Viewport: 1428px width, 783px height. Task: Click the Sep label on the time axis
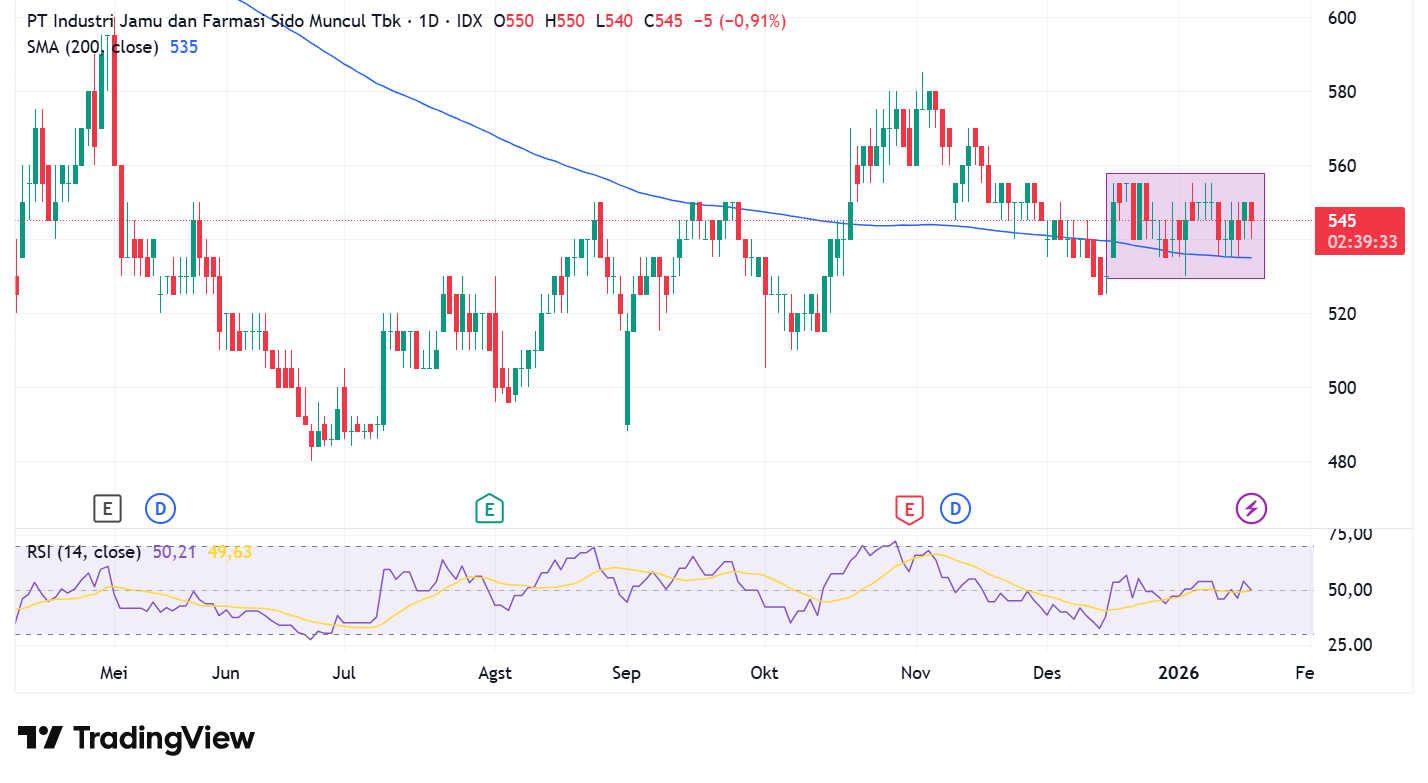point(626,673)
